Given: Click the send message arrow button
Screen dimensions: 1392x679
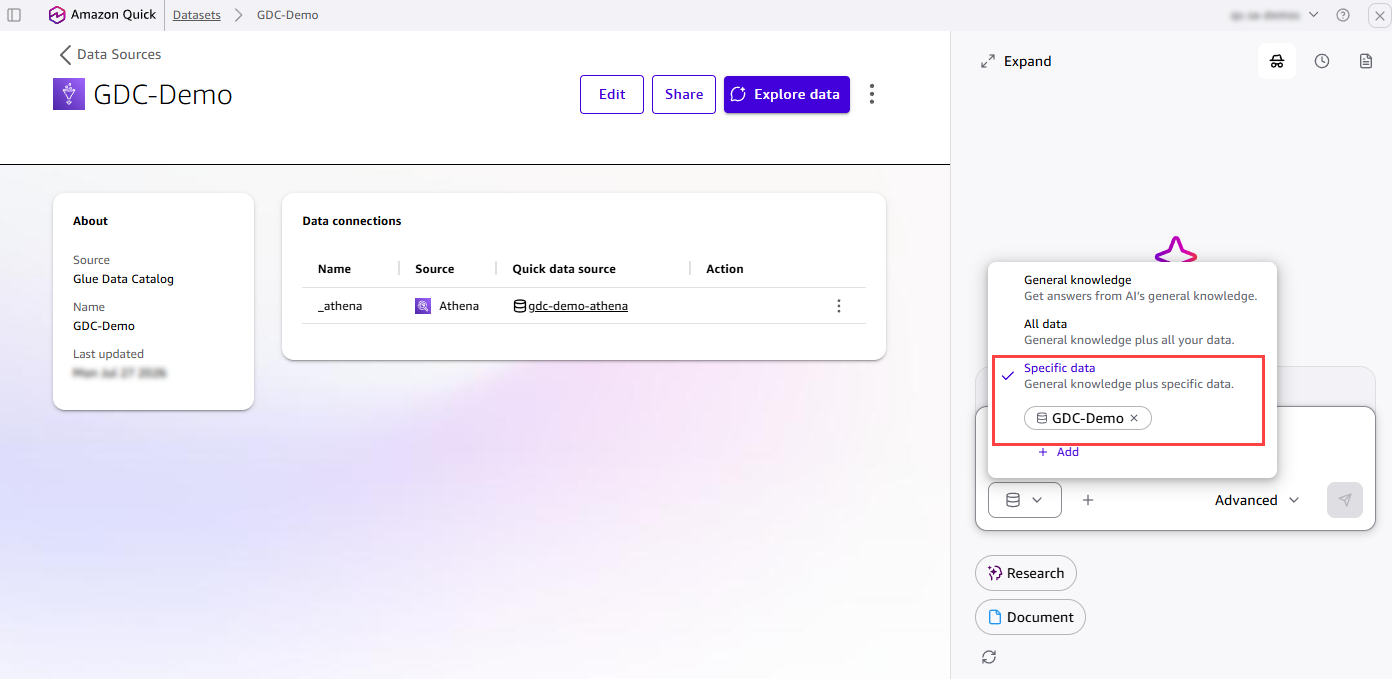Looking at the screenshot, I should click(x=1345, y=500).
